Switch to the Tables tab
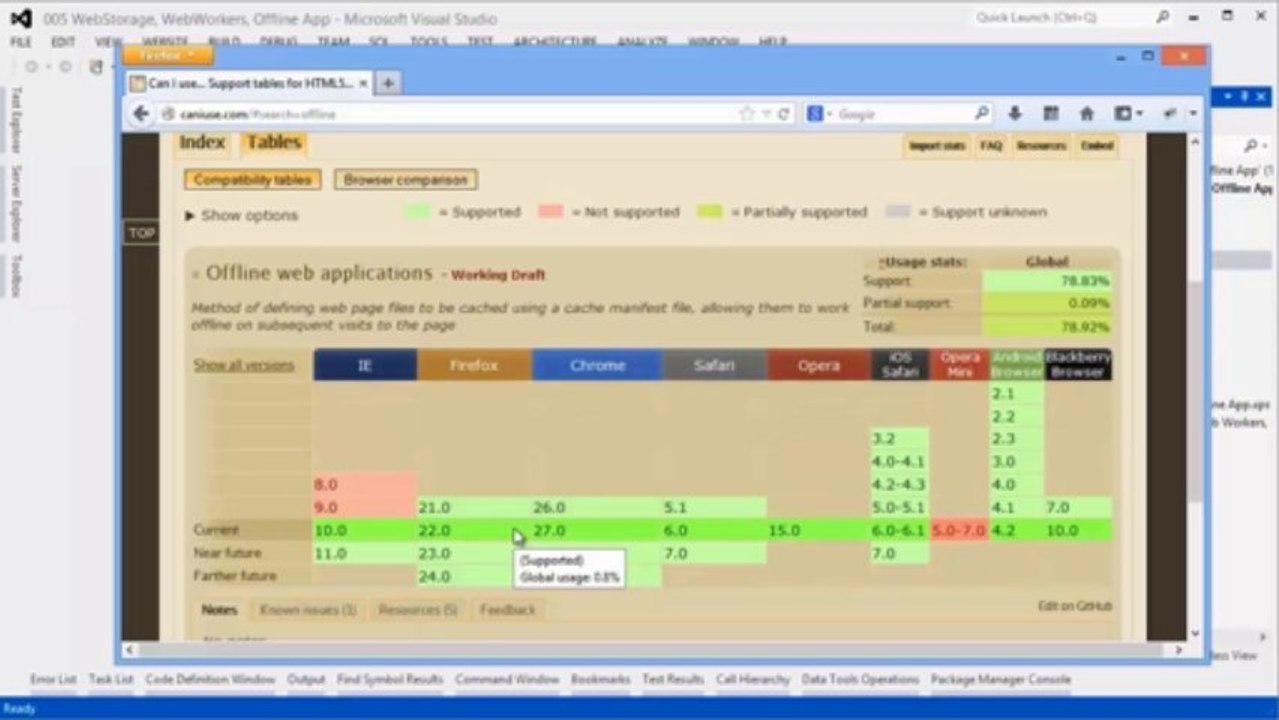The image size is (1279, 720). tap(273, 143)
